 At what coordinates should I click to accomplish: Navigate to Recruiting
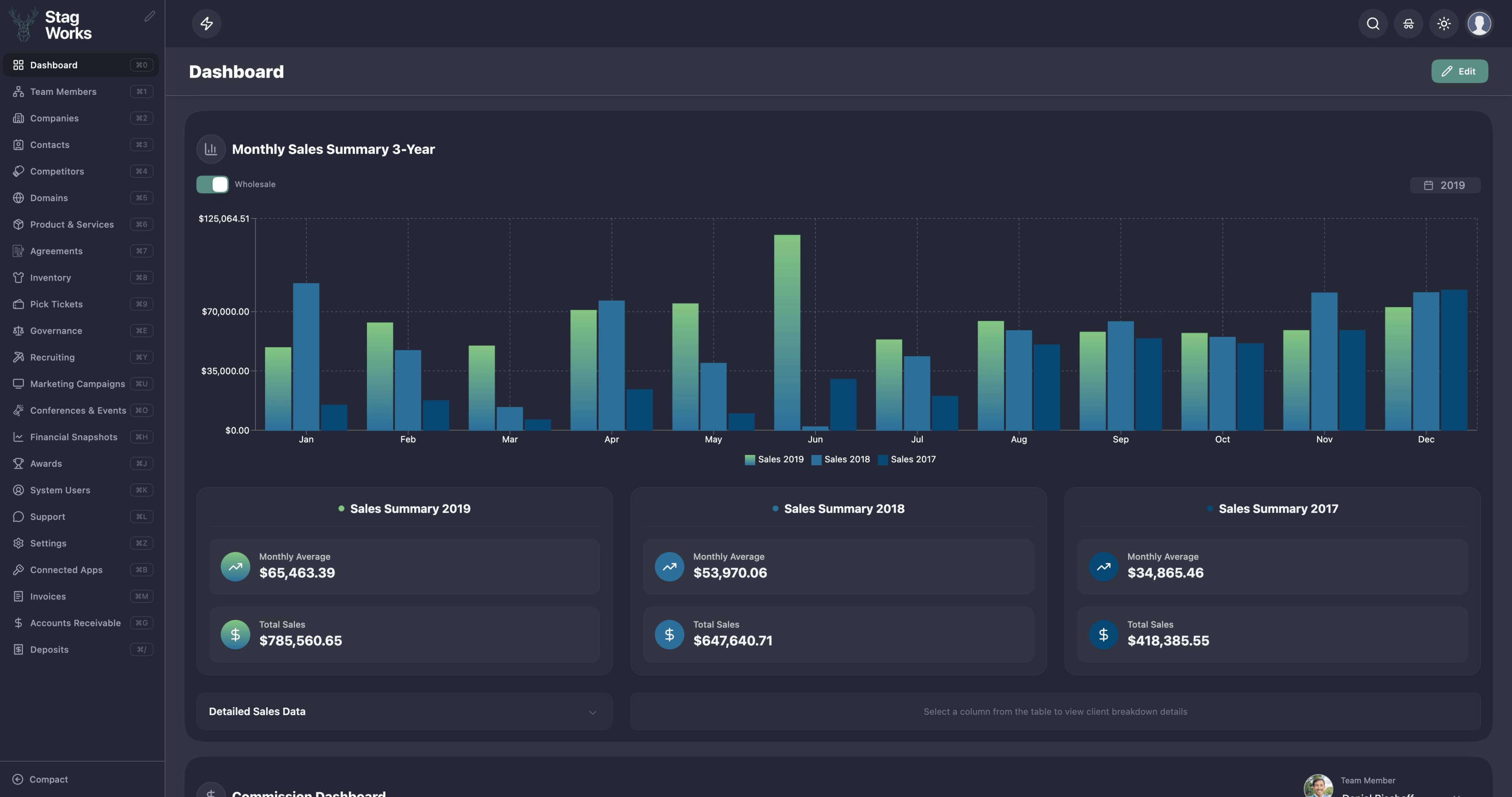(x=81, y=357)
